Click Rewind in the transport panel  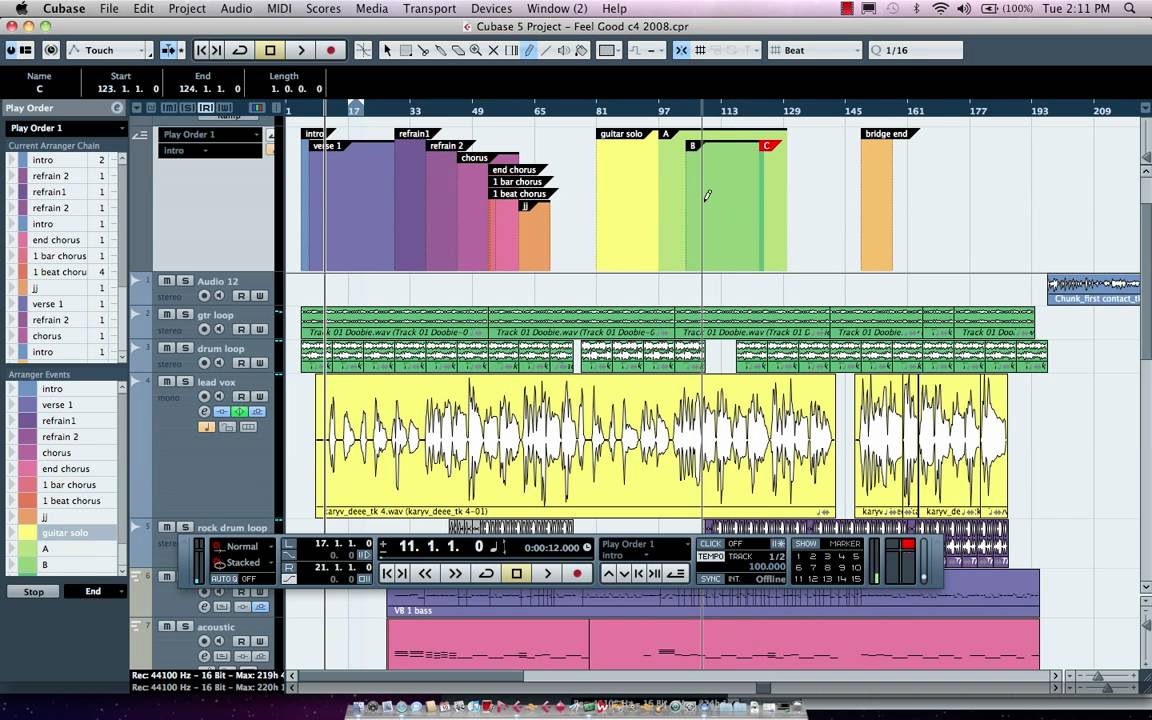click(425, 574)
